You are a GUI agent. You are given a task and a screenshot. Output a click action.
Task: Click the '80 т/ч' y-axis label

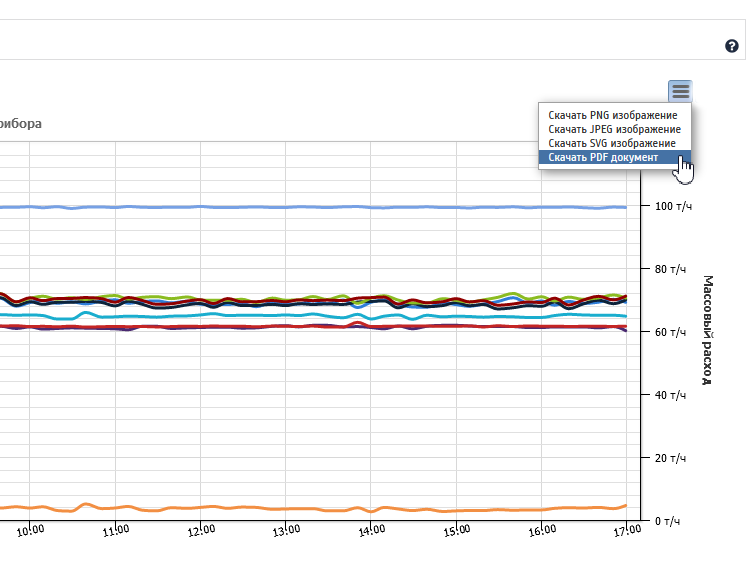coord(670,269)
